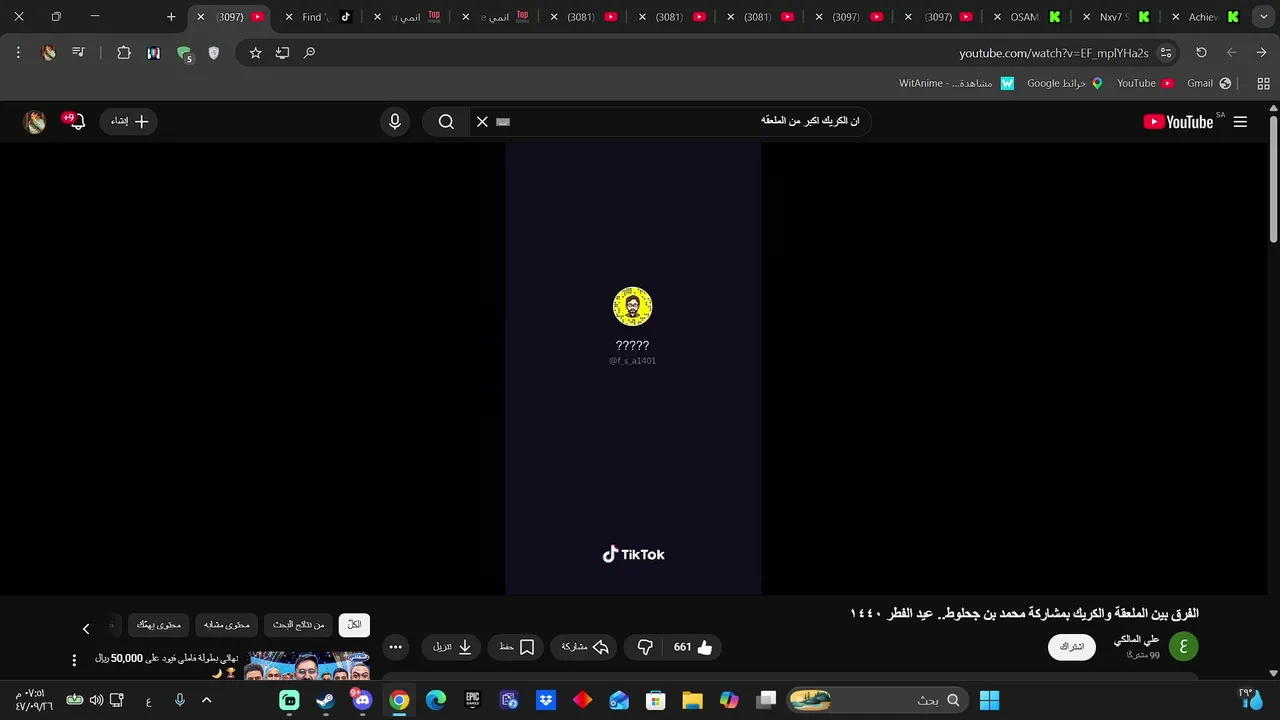Switch to the OSAM tab
The width and height of the screenshot is (1280, 720).
tap(1028, 17)
